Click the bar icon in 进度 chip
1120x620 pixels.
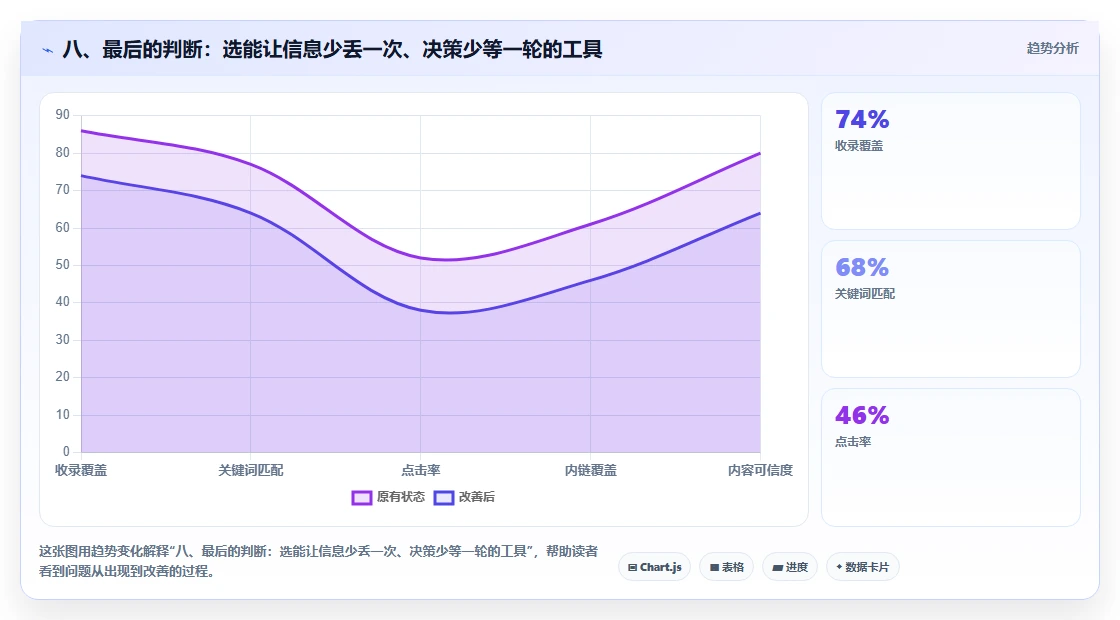(778, 568)
